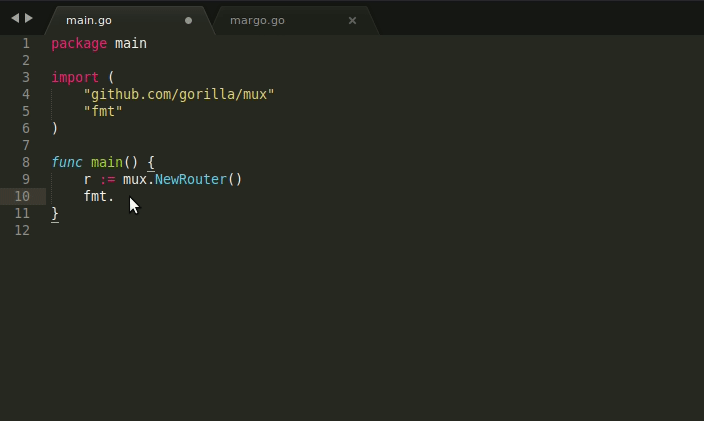Go to next tab with right arrow
This screenshot has width=704, height=421.
[29, 18]
